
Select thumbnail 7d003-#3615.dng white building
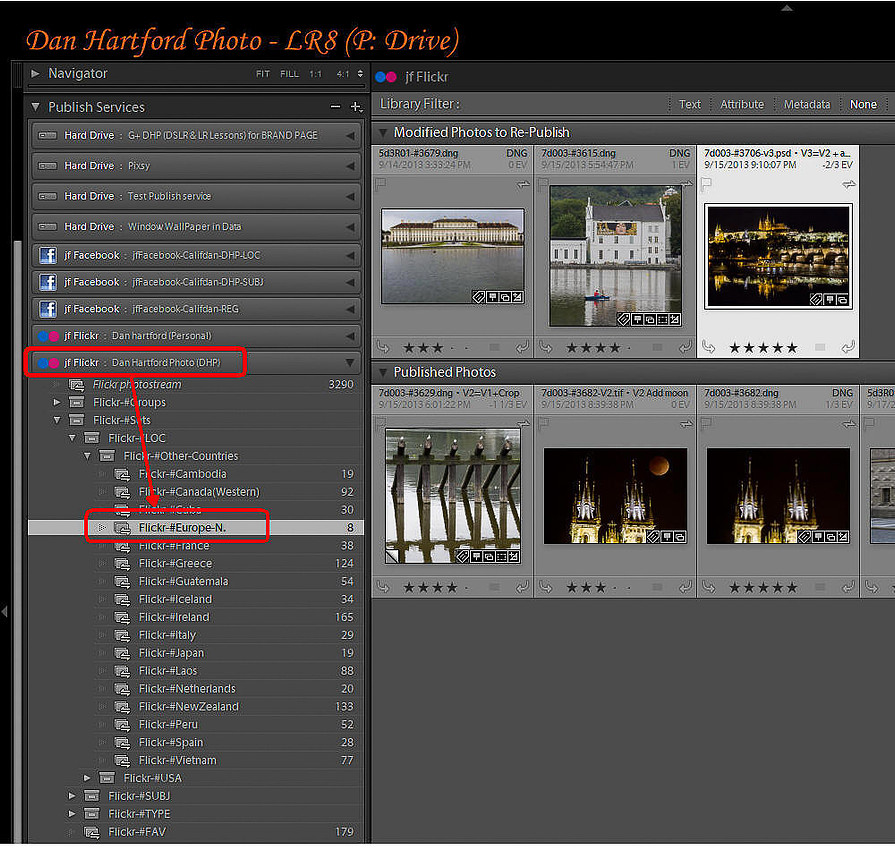[x=615, y=256]
